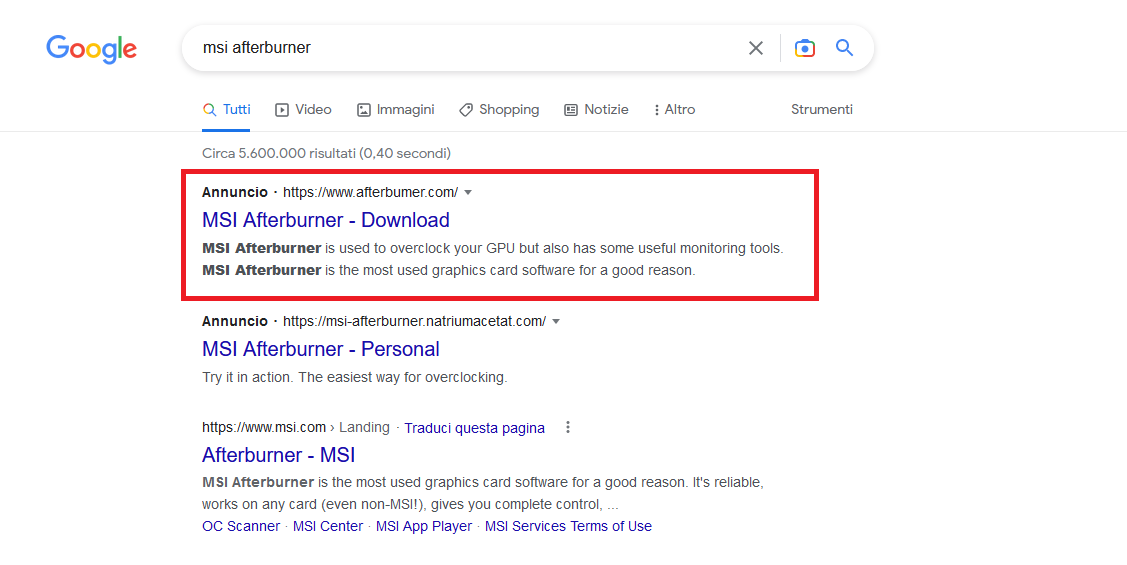The width and height of the screenshot is (1127, 565).
Task: Open MSI Services Terms of Use sitelink
Action: (569, 526)
